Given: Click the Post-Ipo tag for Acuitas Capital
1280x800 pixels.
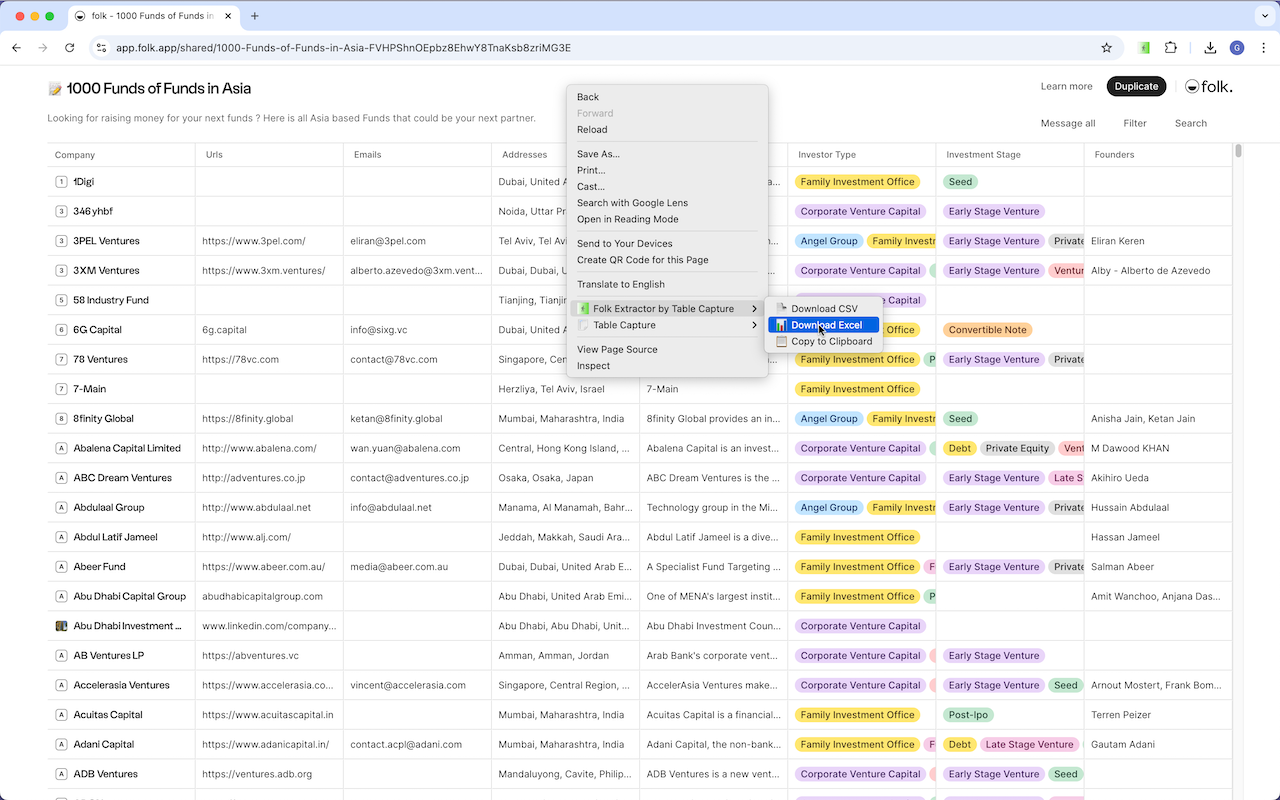Looking at the screenshot, I should tap(967, 715).
